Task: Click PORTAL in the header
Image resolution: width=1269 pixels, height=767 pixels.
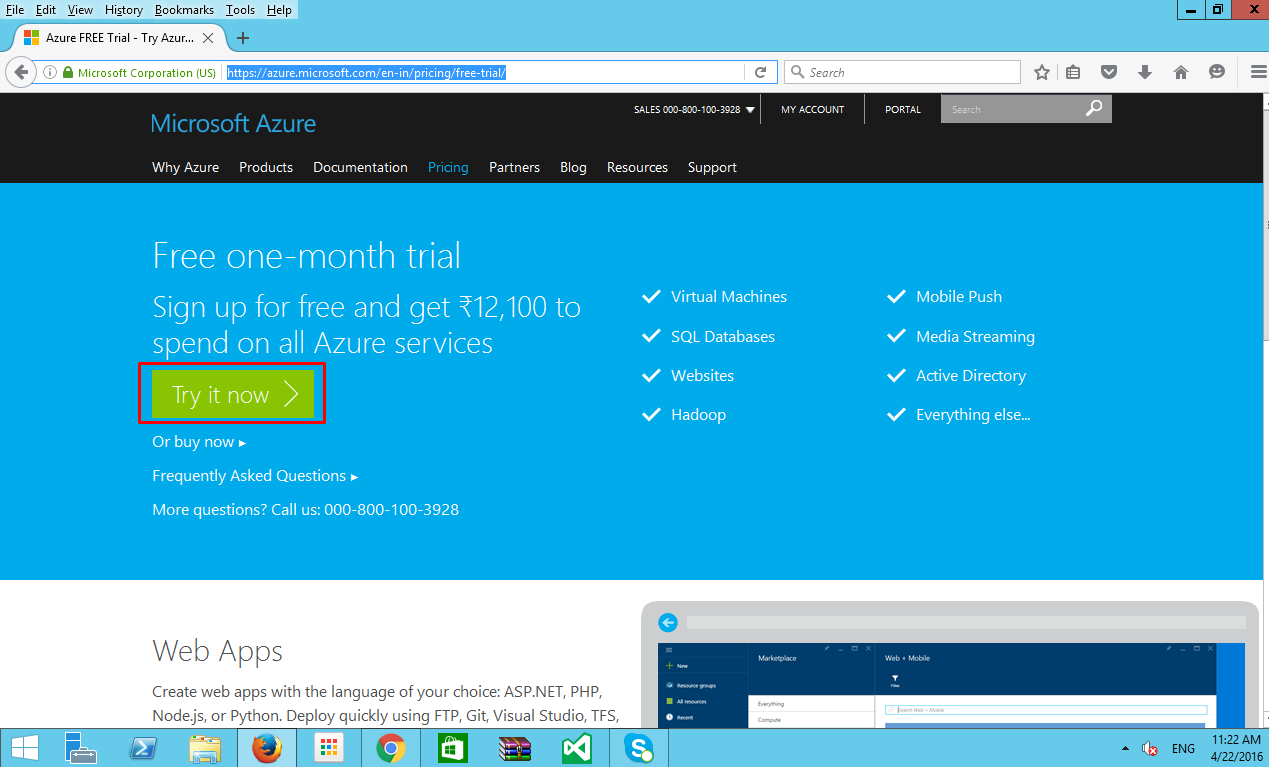Action: [x=903, y=110]
